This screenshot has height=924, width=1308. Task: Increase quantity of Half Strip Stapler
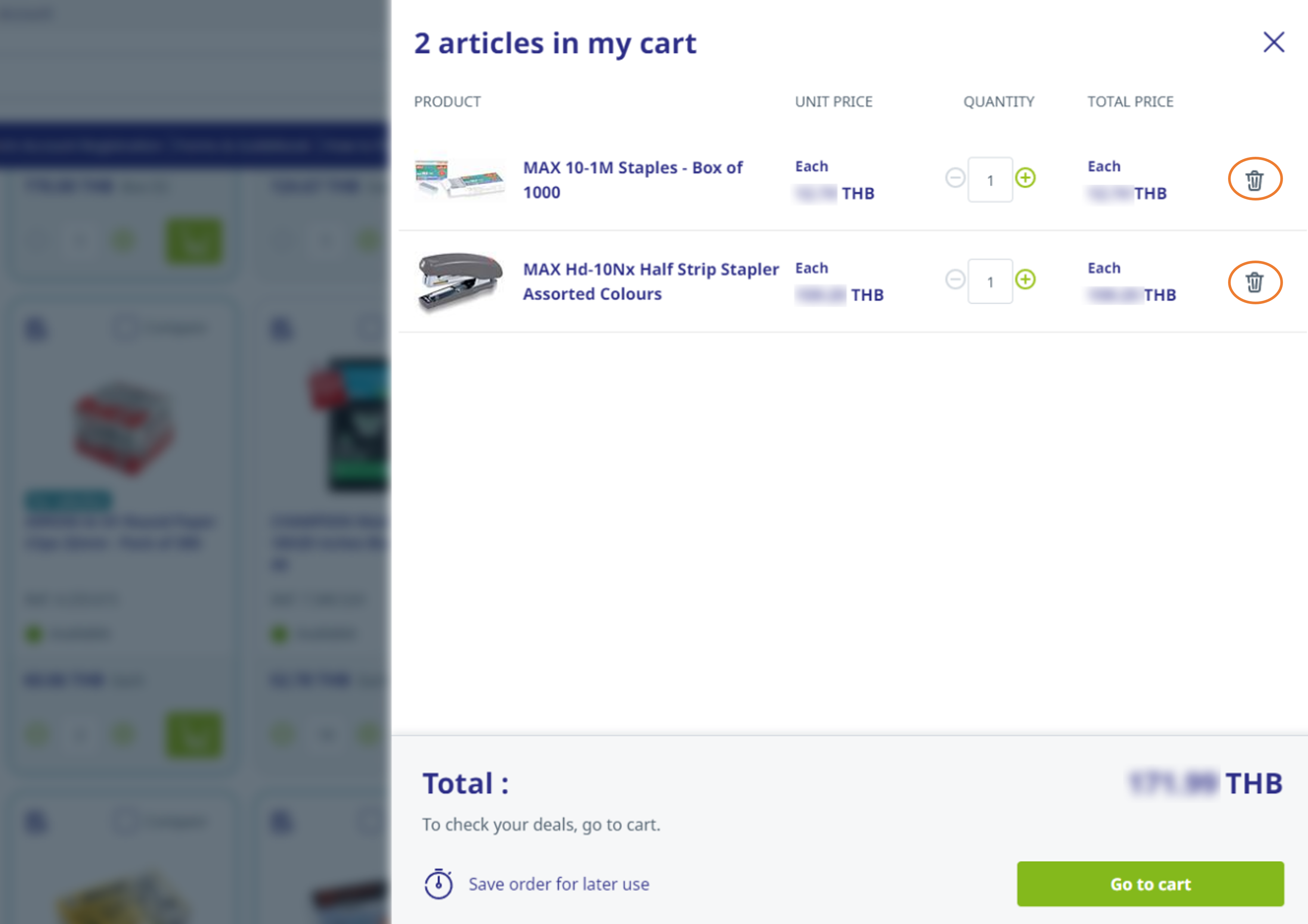coord(1025,280)
